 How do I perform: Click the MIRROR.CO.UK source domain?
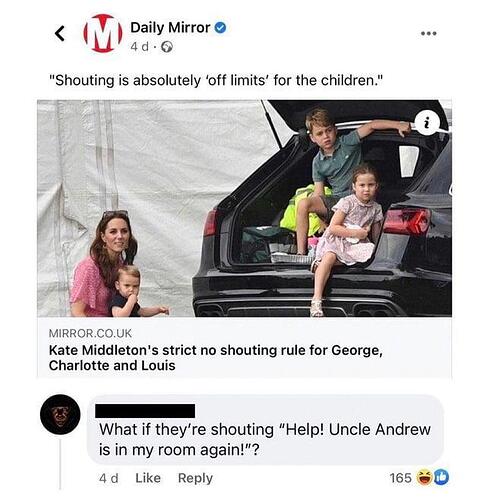click(x=90, y=333)
